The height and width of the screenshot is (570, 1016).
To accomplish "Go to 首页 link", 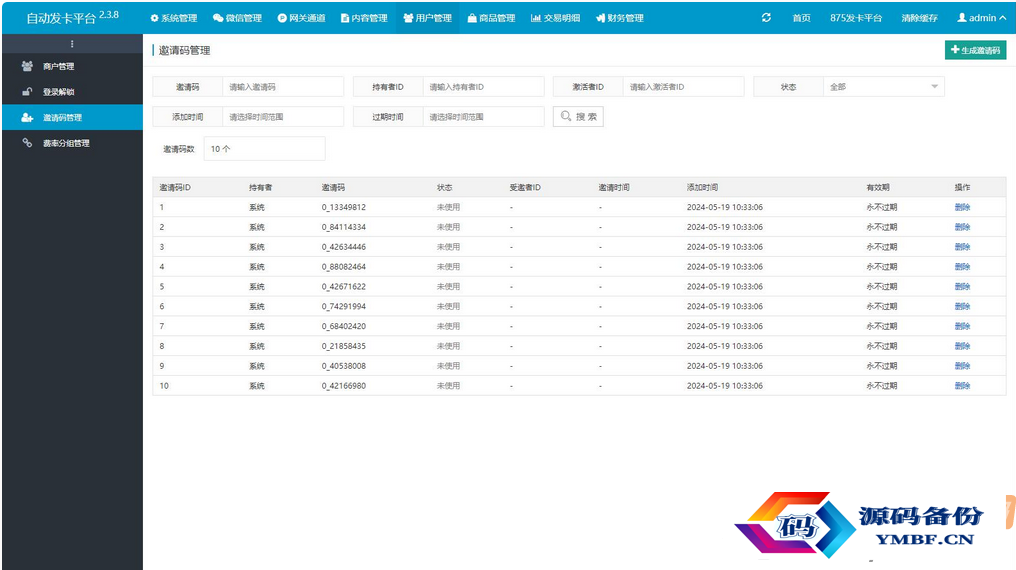I will pyautogui.click(x=802, y=18).
